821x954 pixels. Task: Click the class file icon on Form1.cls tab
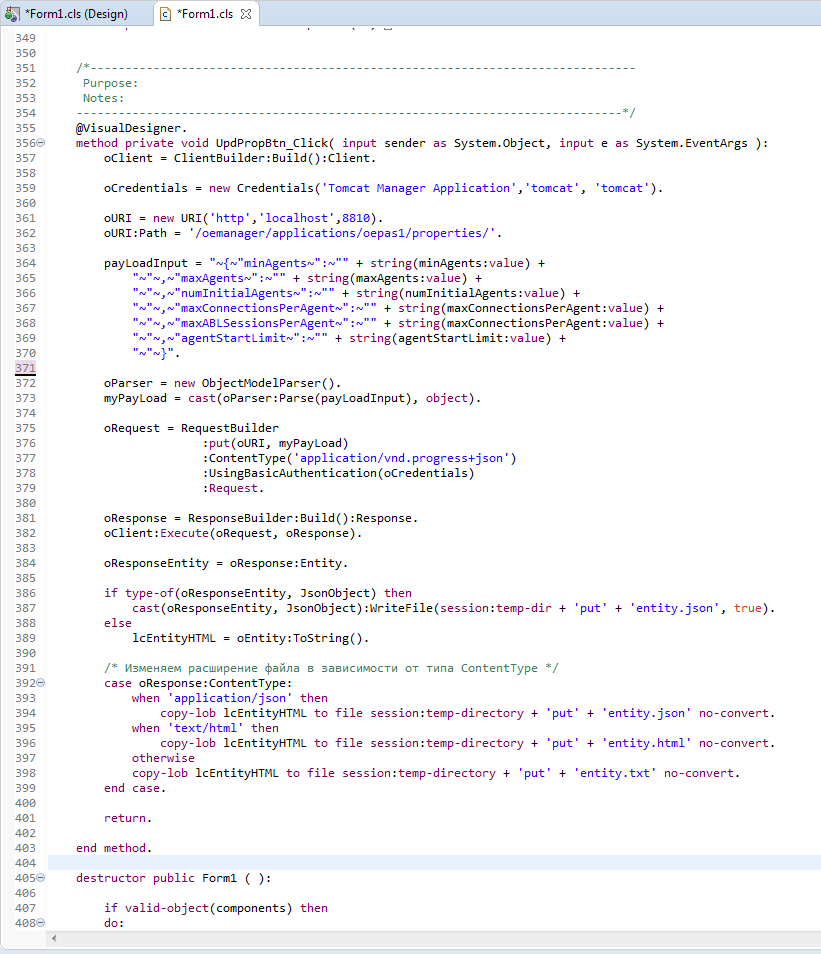[x=166, y=14]
